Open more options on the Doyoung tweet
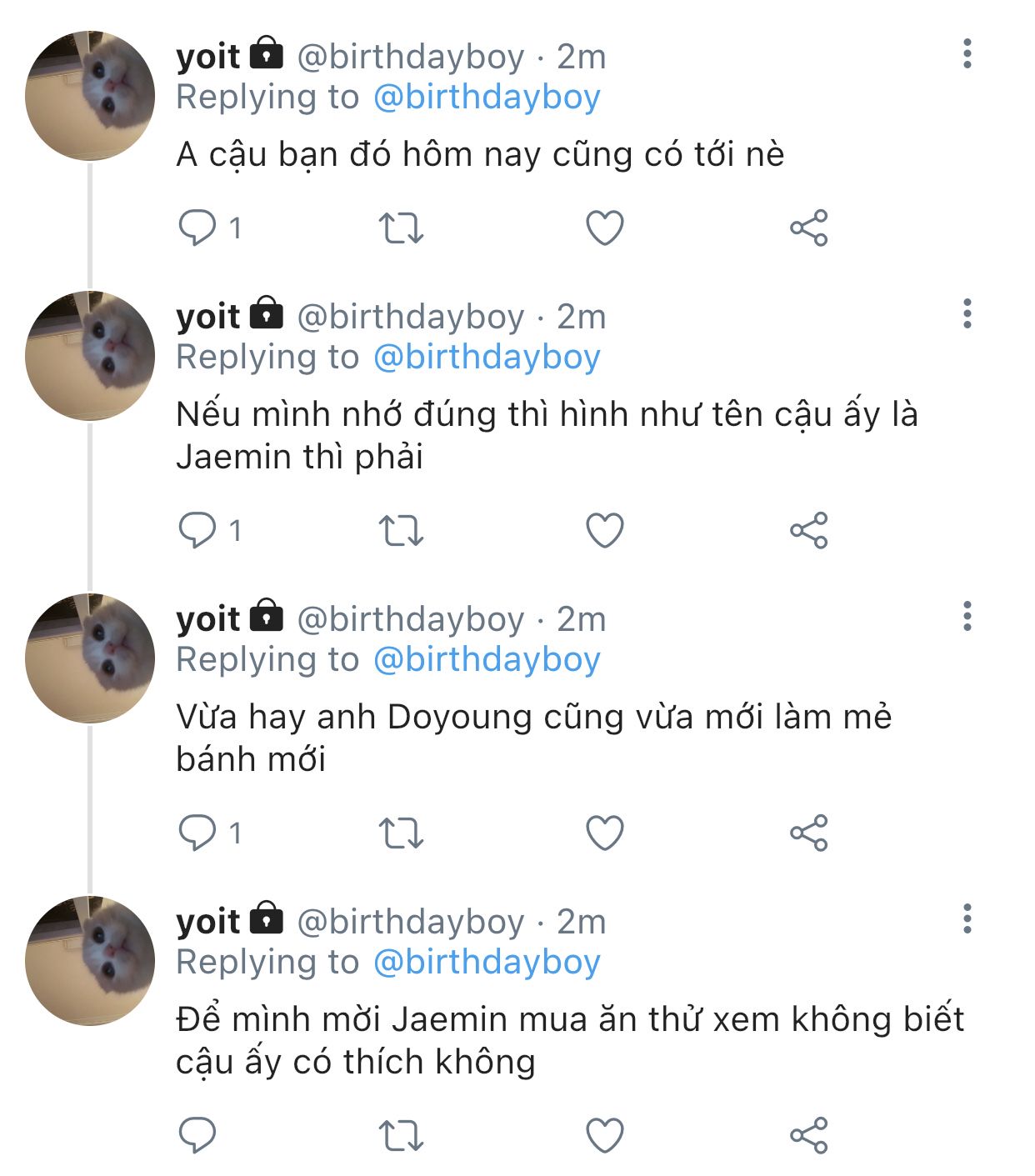1035x1176 pixels. (x=967, y=616)
